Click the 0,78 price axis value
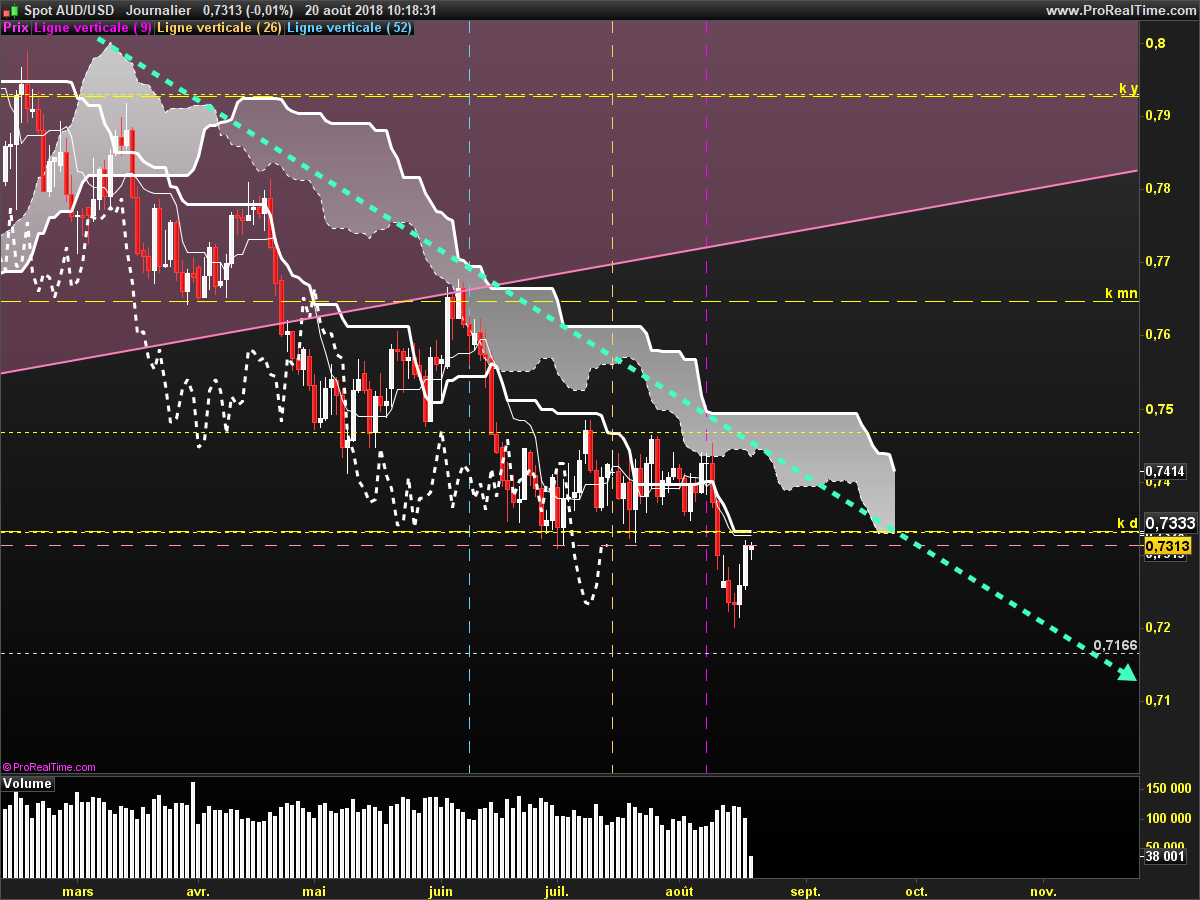 click(x=1159, y=189)
